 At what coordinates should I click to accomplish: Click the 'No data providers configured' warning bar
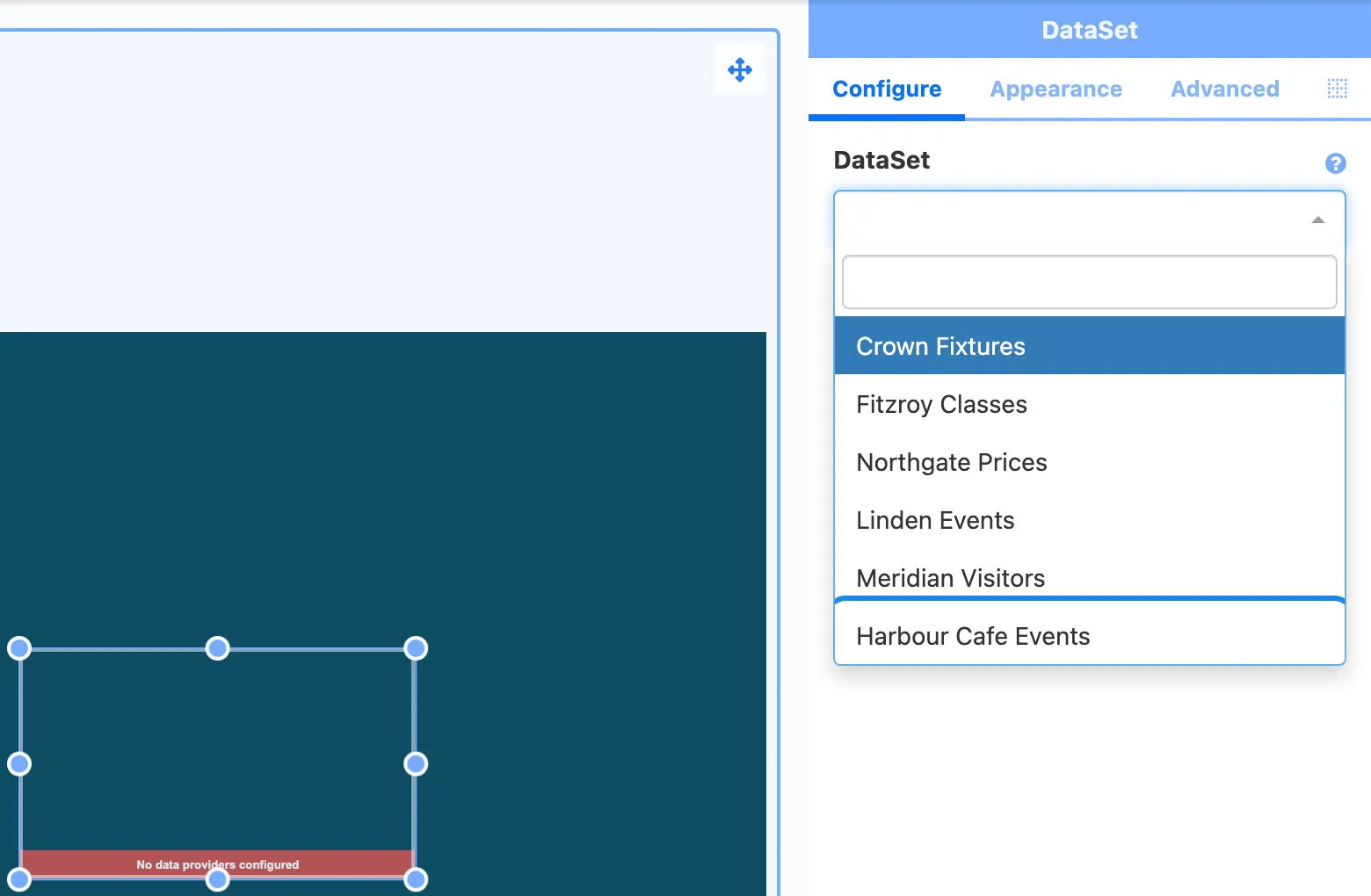point(217,863)
